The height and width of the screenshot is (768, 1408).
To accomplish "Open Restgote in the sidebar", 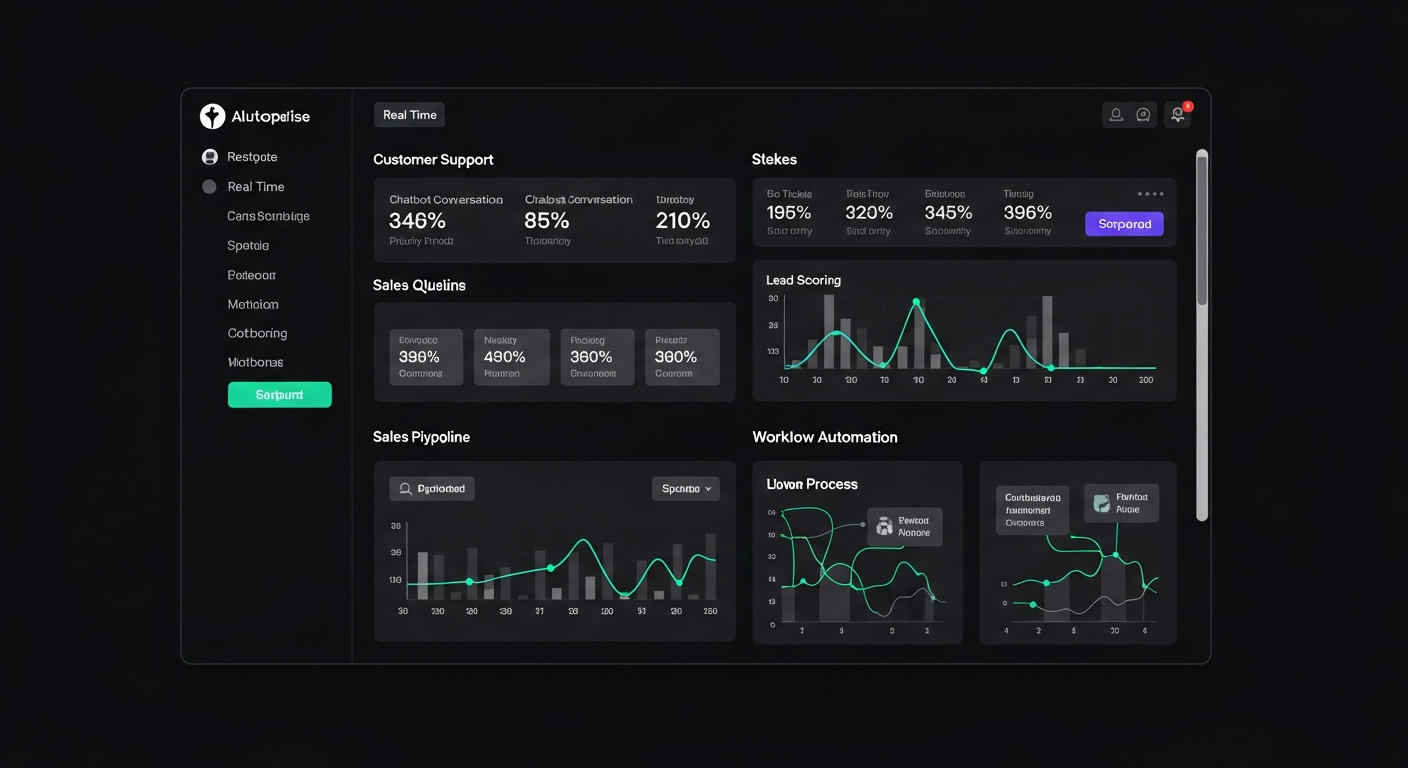I will tap(252, 157).
